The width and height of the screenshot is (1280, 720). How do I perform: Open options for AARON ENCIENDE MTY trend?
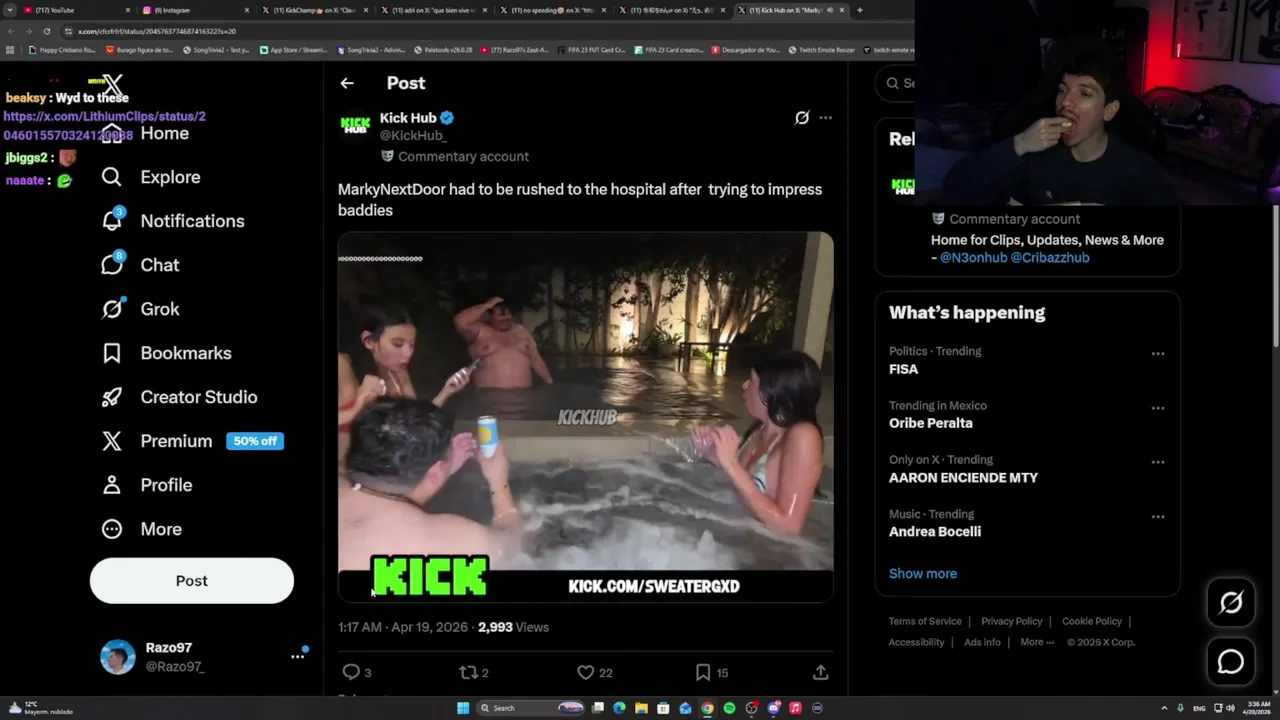[x=1157, y=462]
